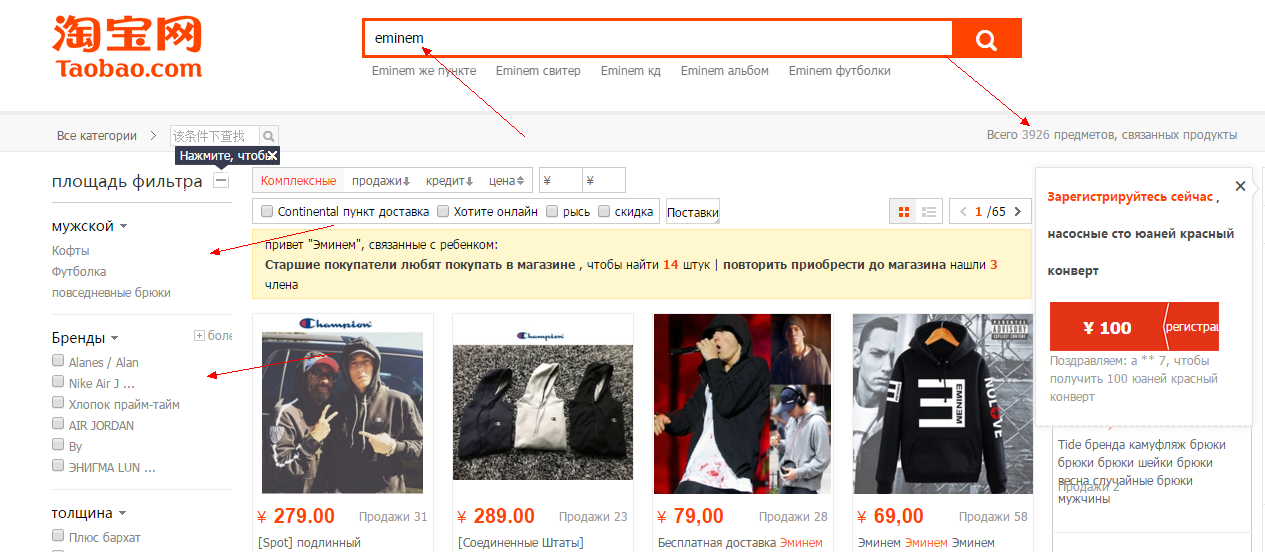Open the Taobao logo homepage
Screen dimensions: 1265x552
127,47
